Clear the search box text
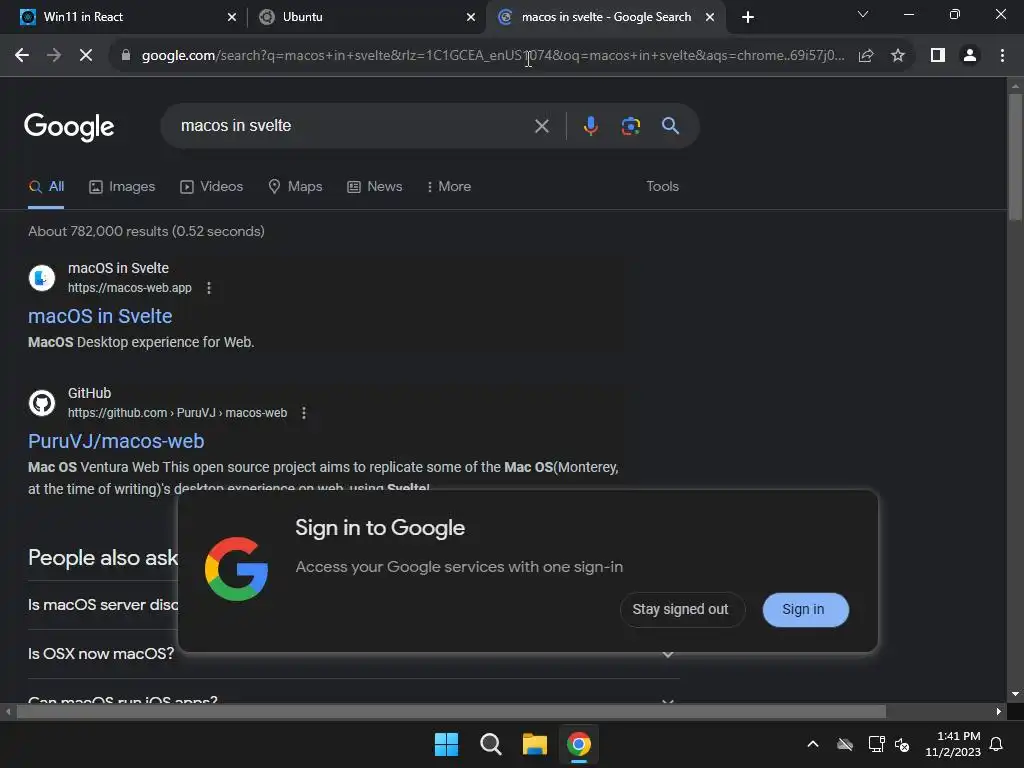1024x768 pixels. (x=541, y=126)
